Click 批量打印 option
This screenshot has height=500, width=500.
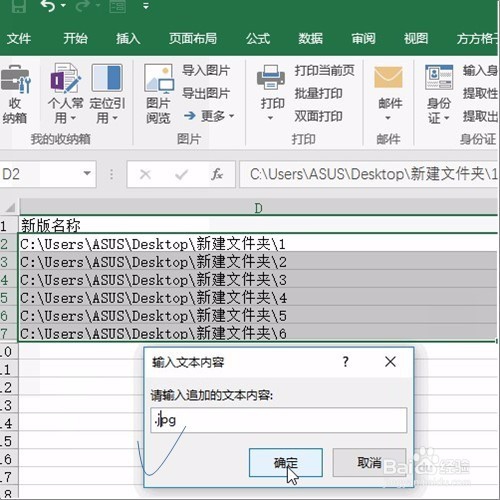coord(319,93)
